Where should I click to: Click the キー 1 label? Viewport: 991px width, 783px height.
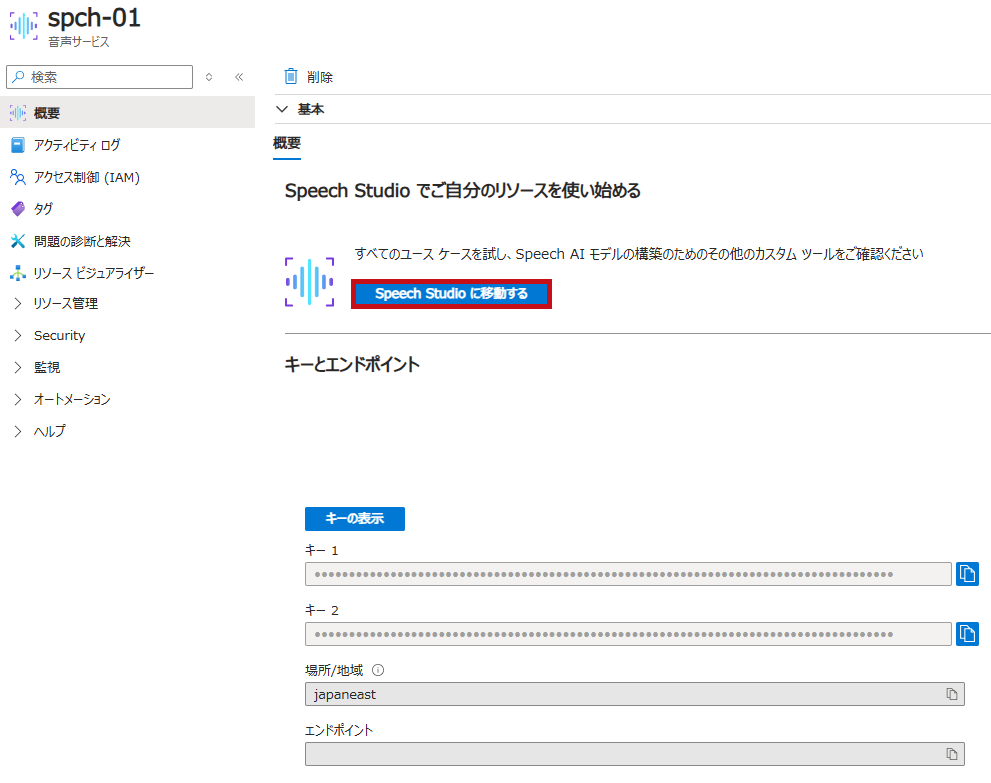[x=322, y=550]
